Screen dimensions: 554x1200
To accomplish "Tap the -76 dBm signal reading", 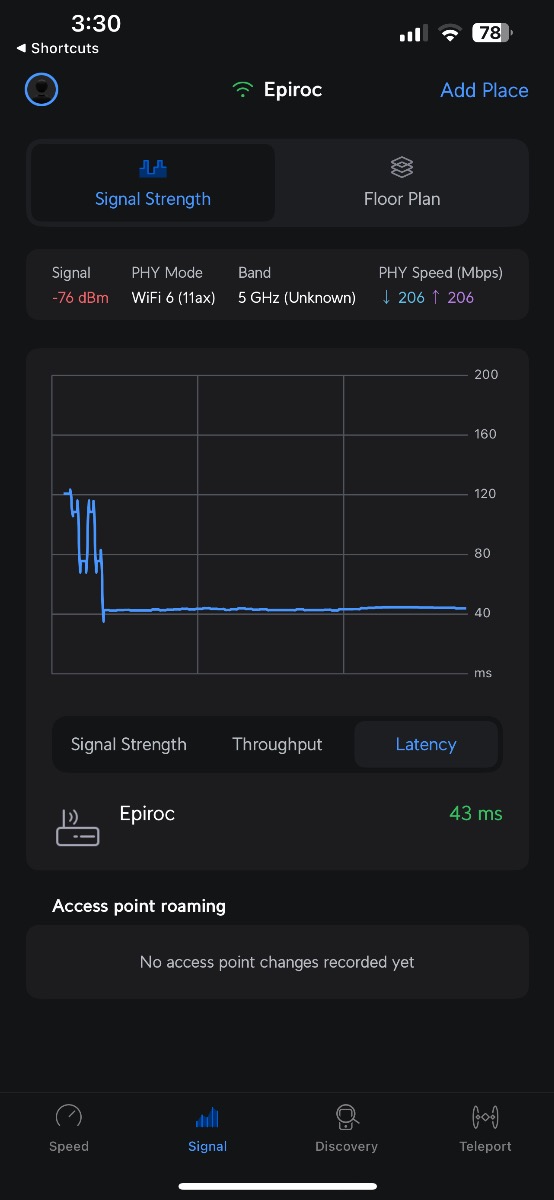I will tap(80, 297).
